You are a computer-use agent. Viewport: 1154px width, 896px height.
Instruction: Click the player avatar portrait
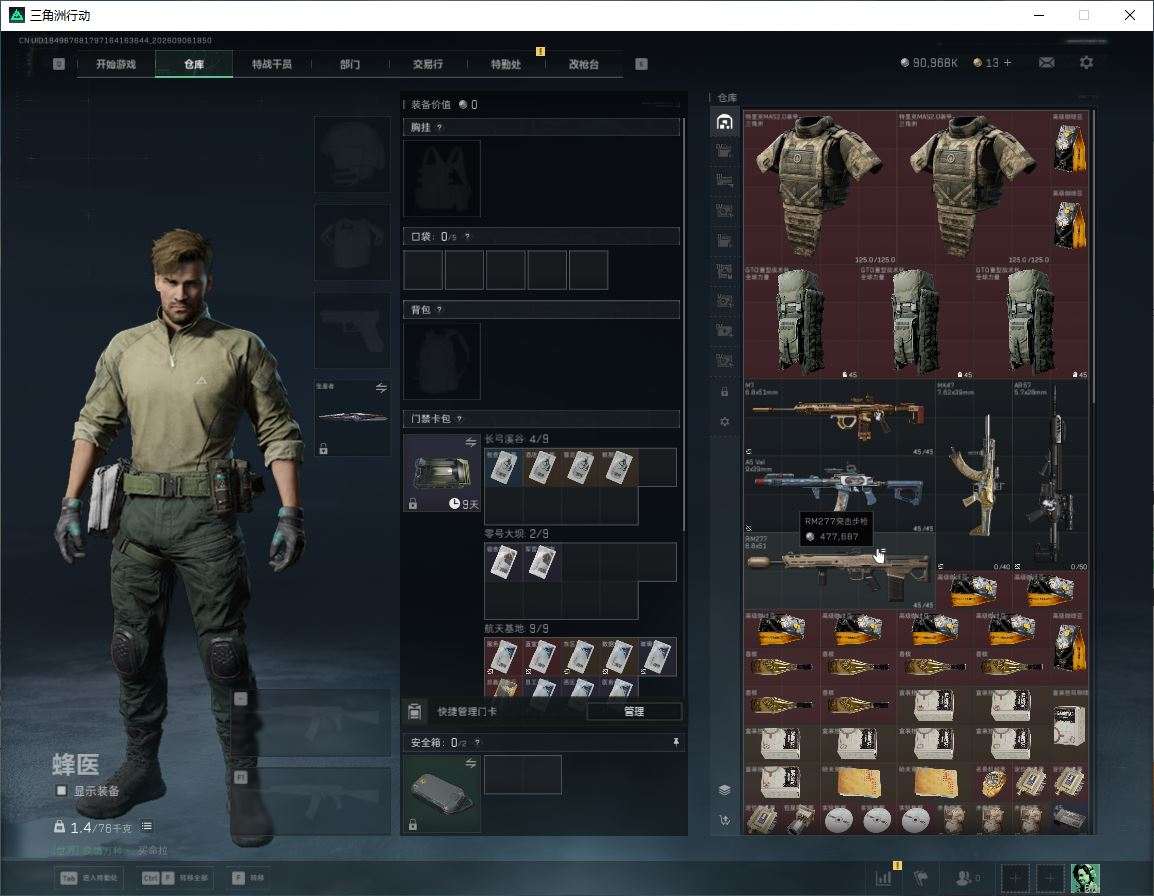click(1085, 878)
